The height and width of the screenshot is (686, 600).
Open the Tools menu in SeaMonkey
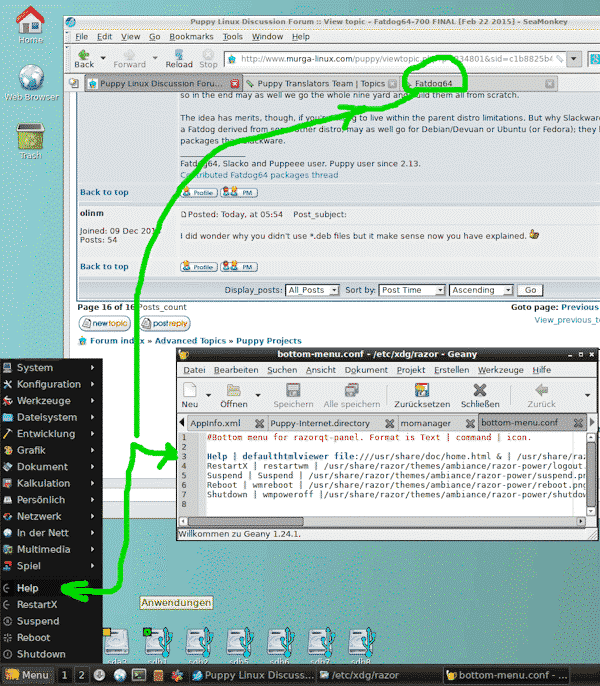click(x=232, y=37)
